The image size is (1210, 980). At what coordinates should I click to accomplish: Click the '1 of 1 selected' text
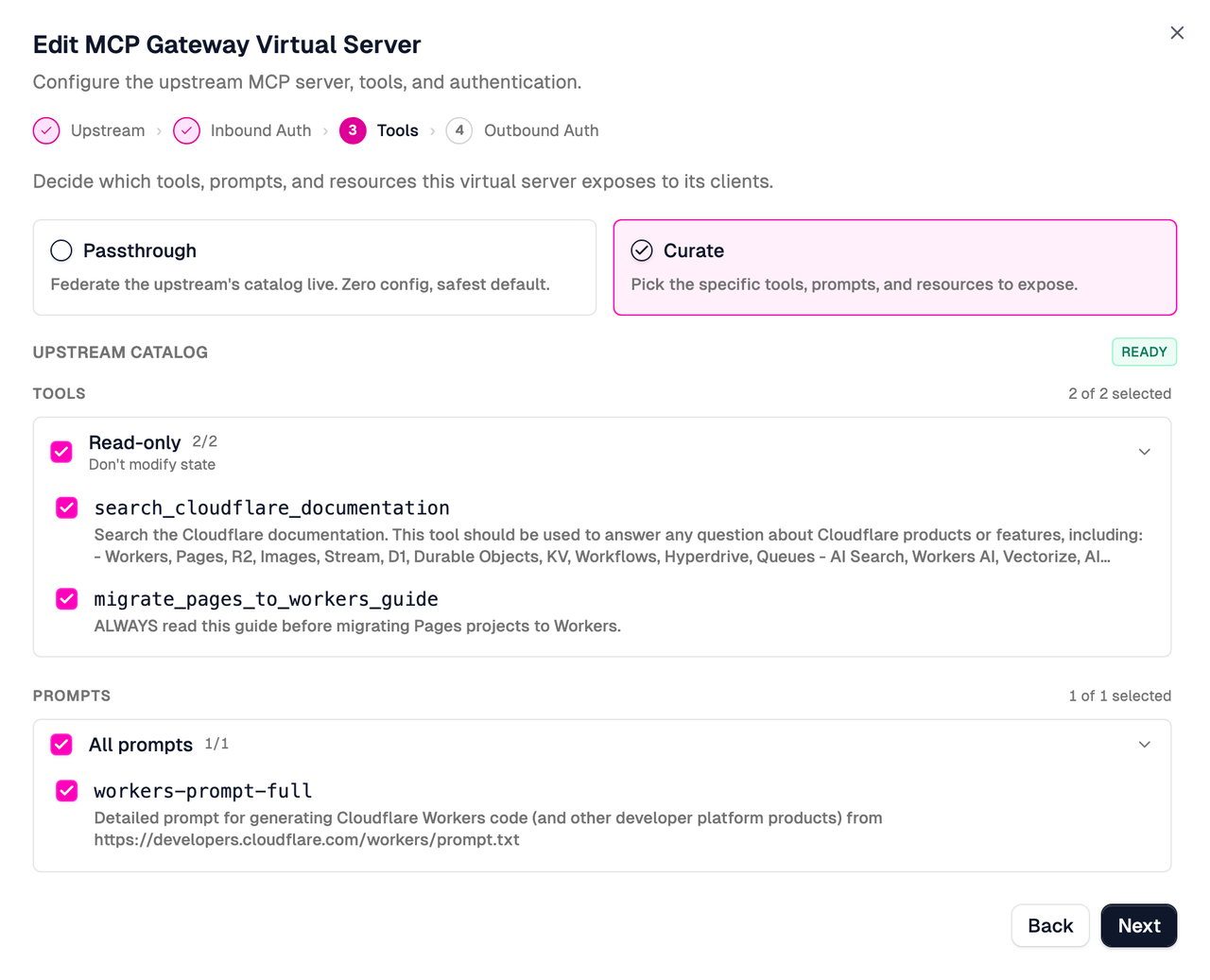[1120, 696]
